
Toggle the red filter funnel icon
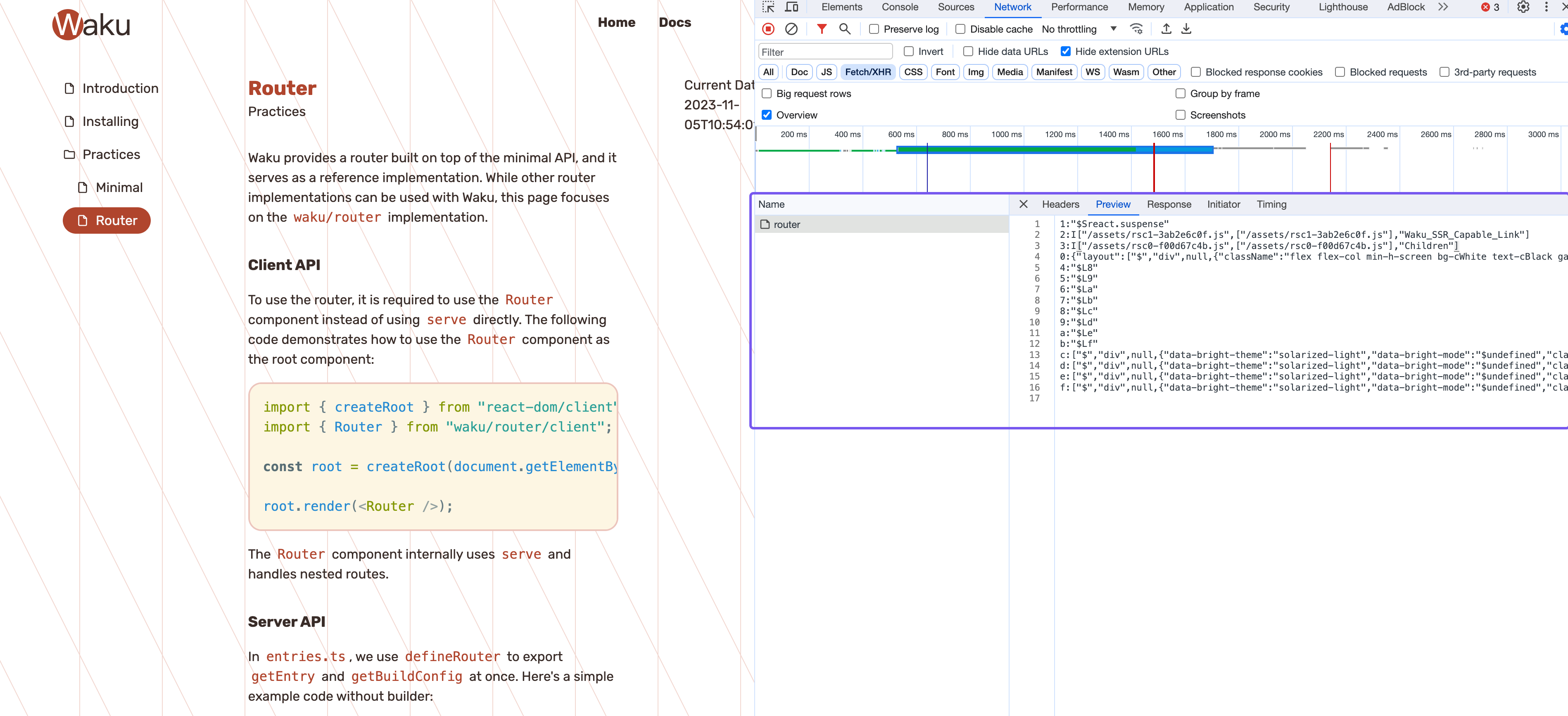tap(822, 28)
